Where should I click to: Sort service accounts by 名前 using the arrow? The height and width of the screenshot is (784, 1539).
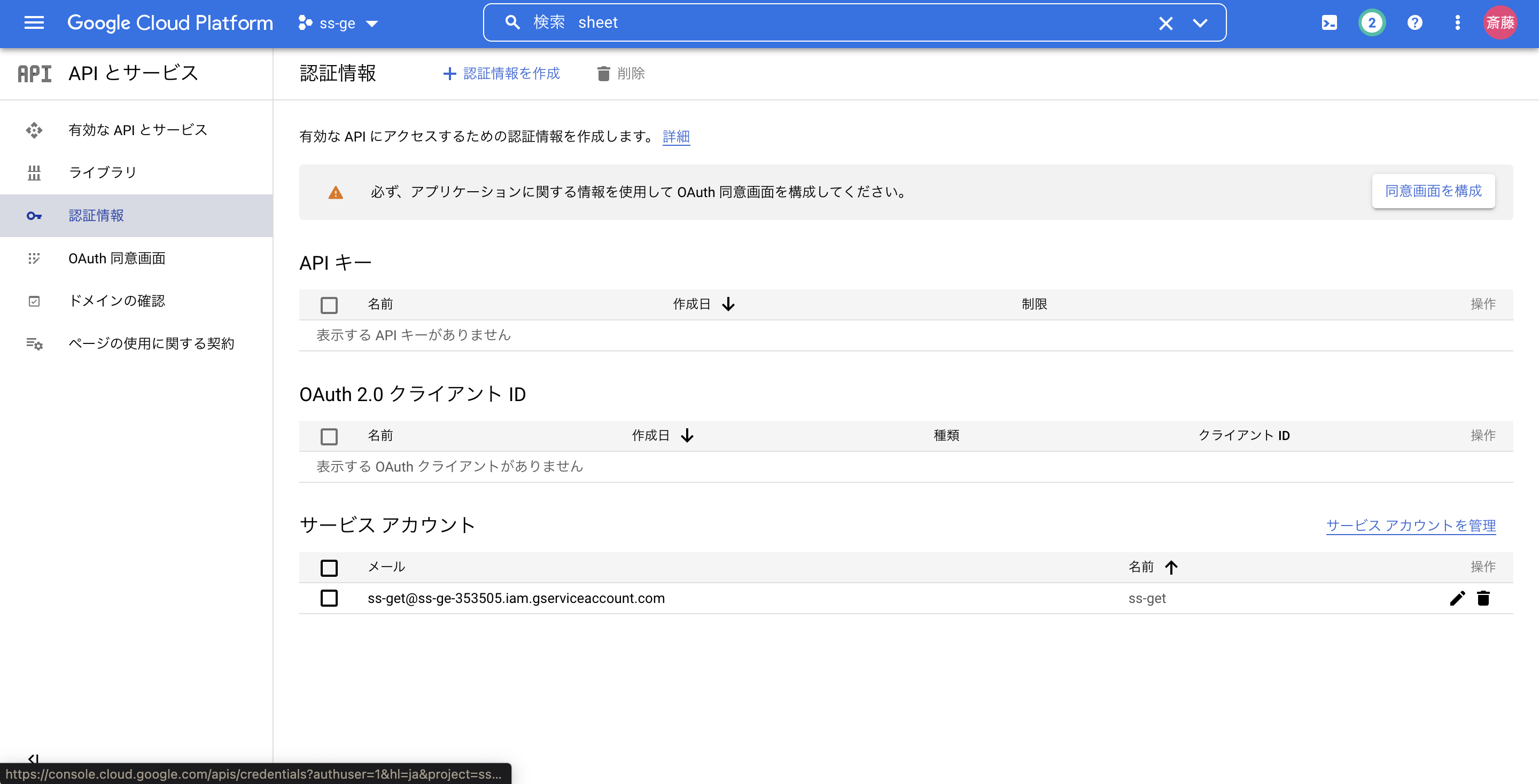tap(1171, 567)
